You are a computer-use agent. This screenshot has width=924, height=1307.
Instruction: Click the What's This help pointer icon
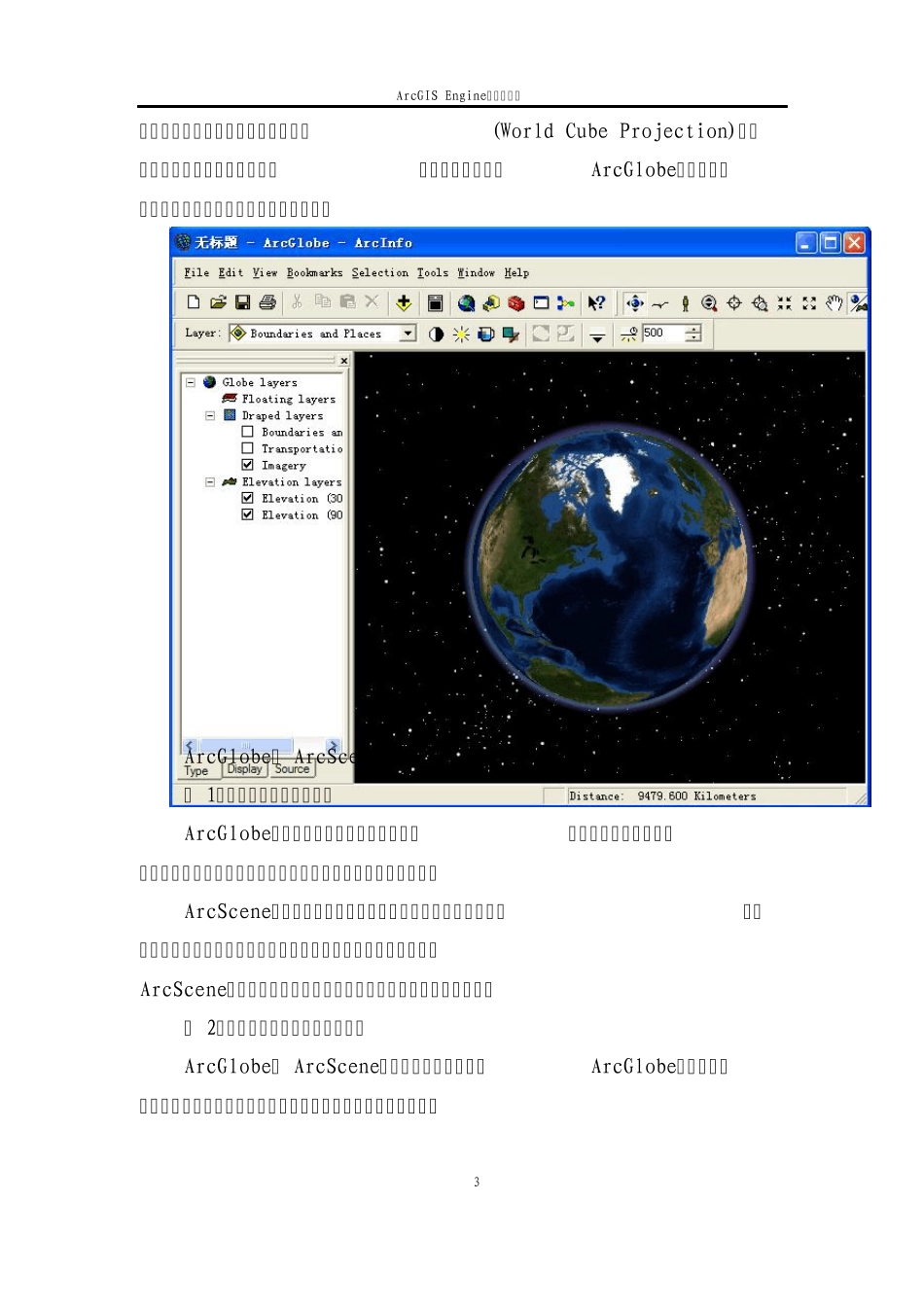[x=596, y=303]
